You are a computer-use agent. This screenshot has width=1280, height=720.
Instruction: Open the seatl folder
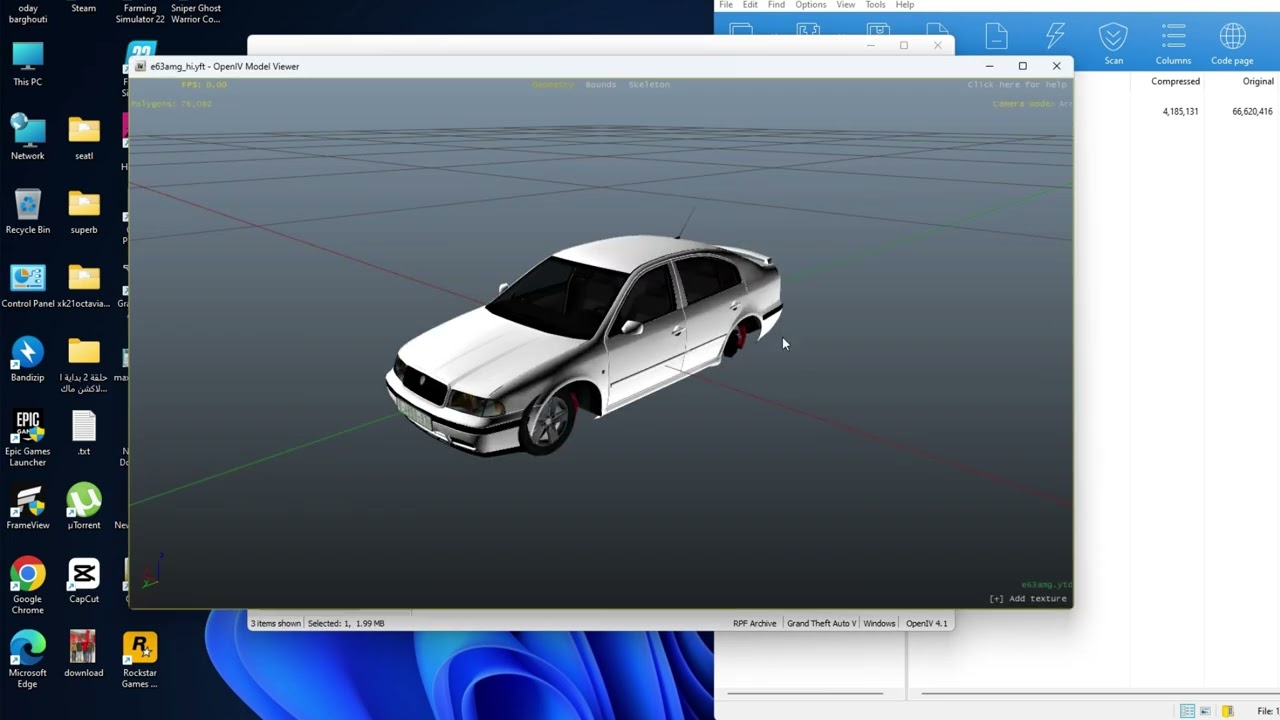coord(84,137)
